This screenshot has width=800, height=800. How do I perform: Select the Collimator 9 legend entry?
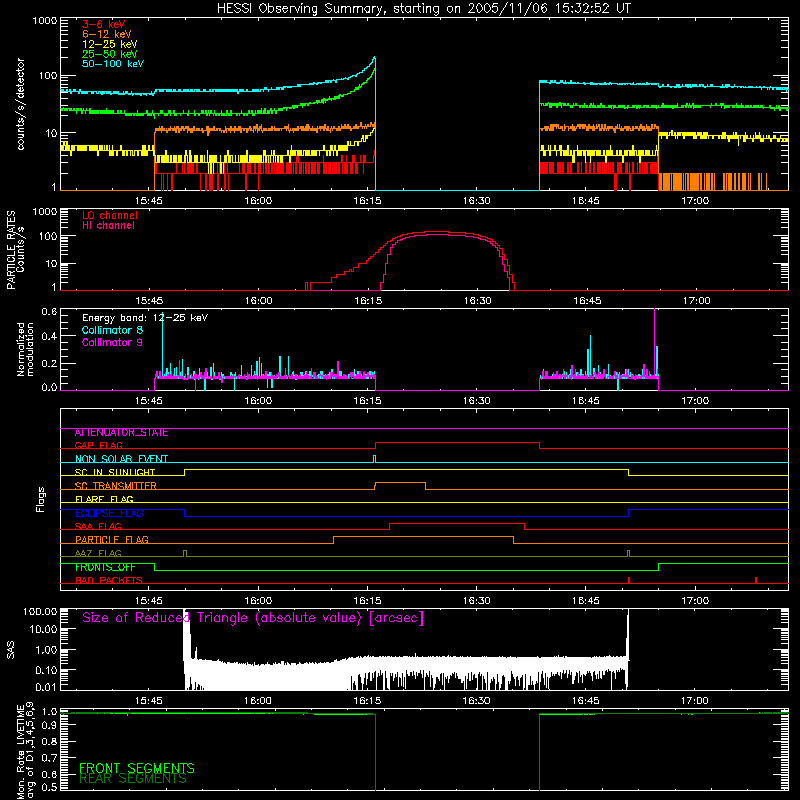(112, 342)
